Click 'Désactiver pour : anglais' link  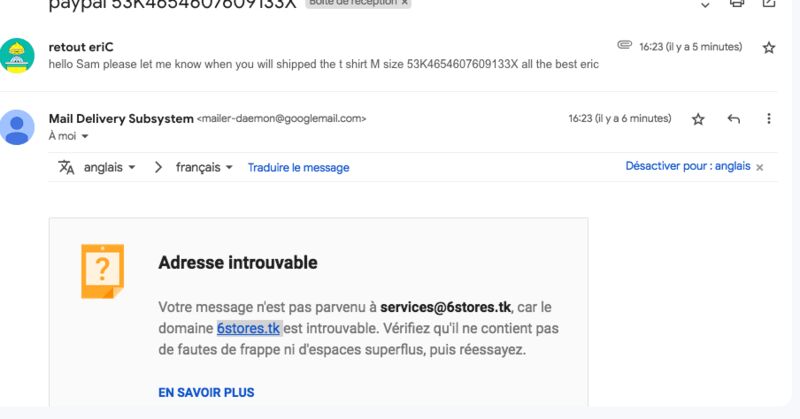[x=688, y=166]
